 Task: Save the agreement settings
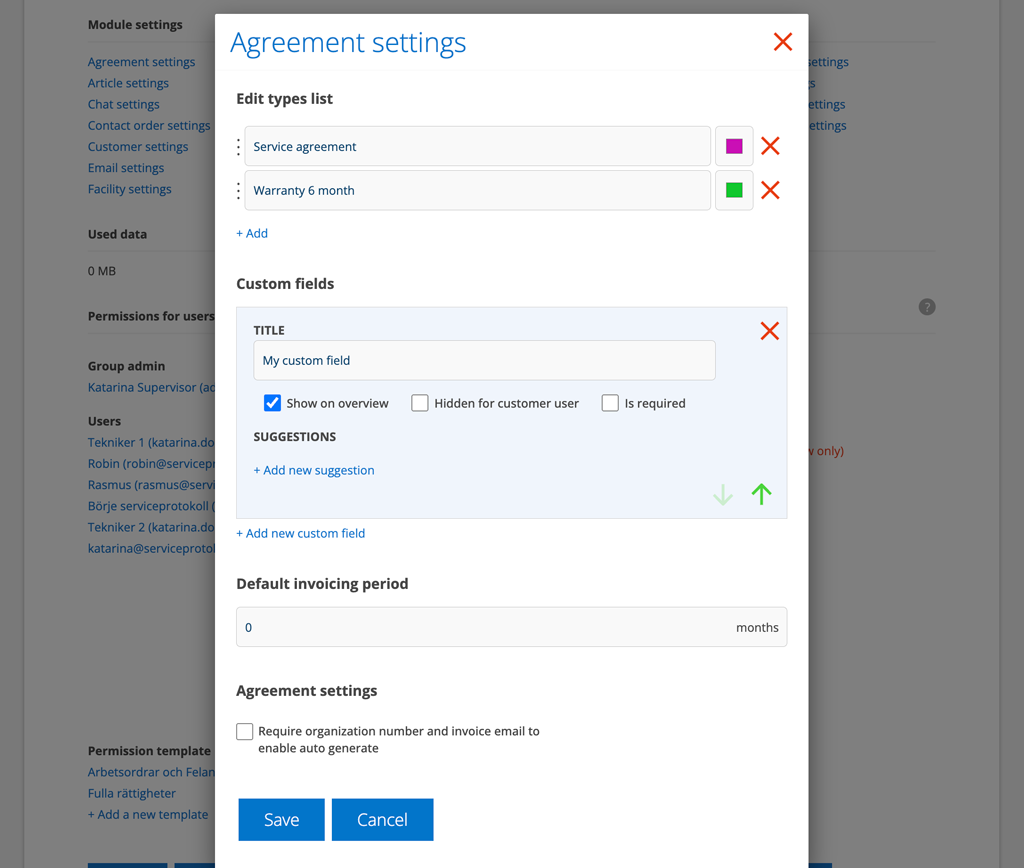pyautogui.click(x=281, y=819)
